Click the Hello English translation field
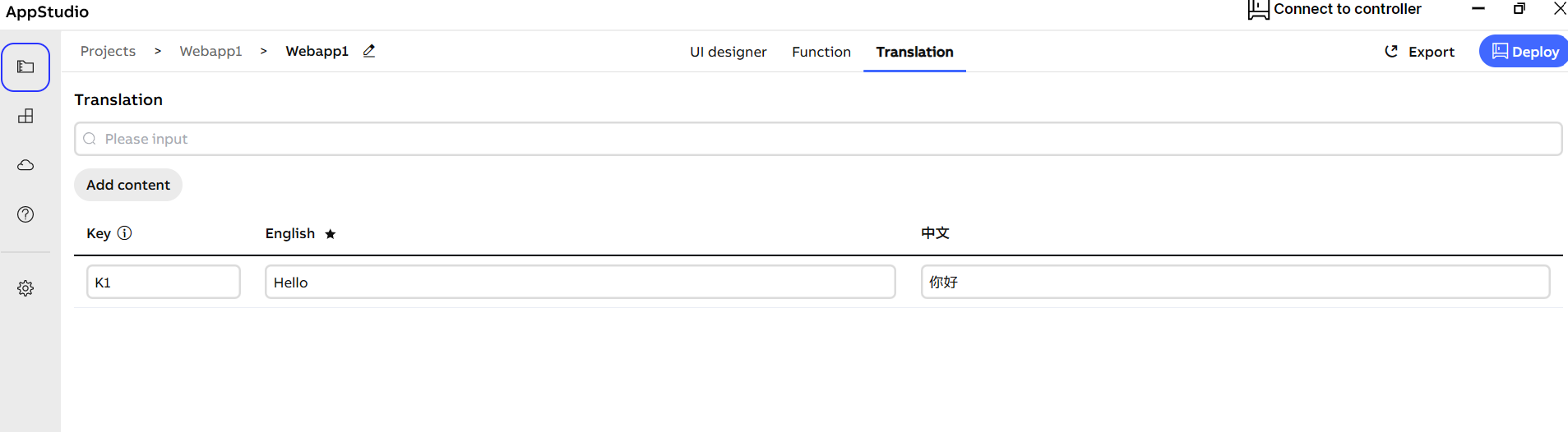 (x=580, y=282)
